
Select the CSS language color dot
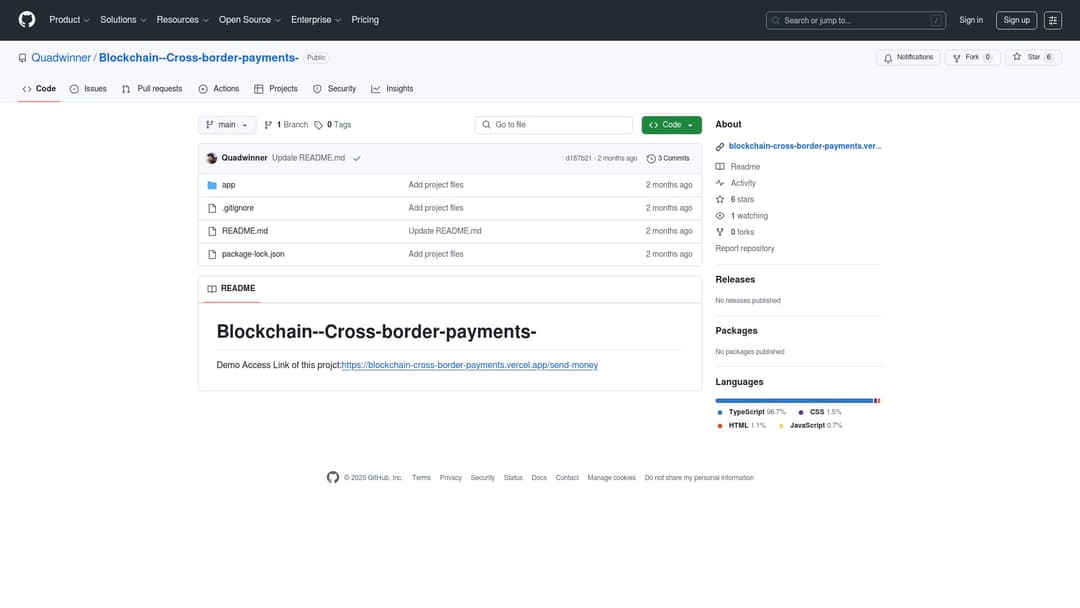tap(799, 411)
